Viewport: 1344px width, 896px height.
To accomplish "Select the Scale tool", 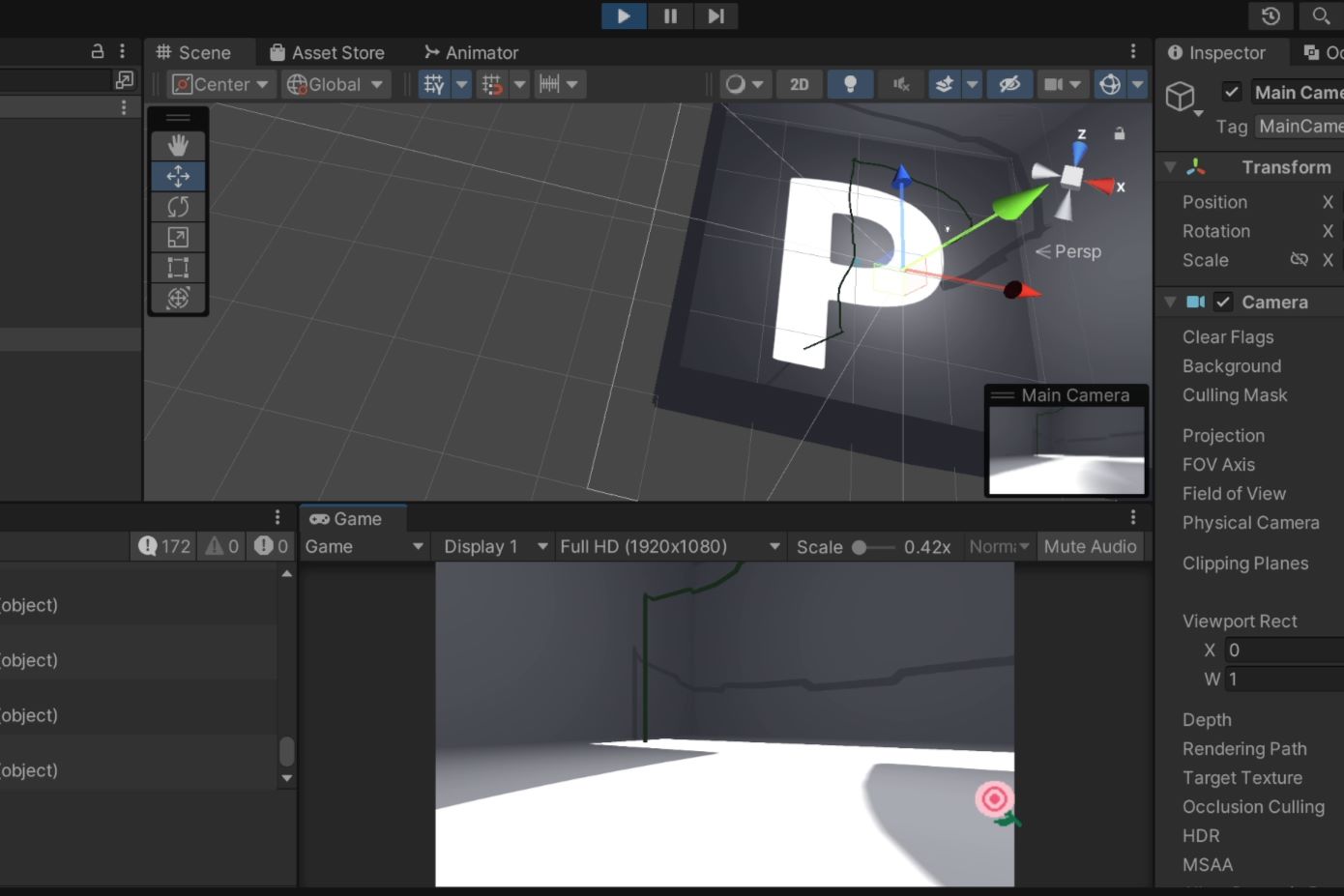I will (x=178, y=237).
